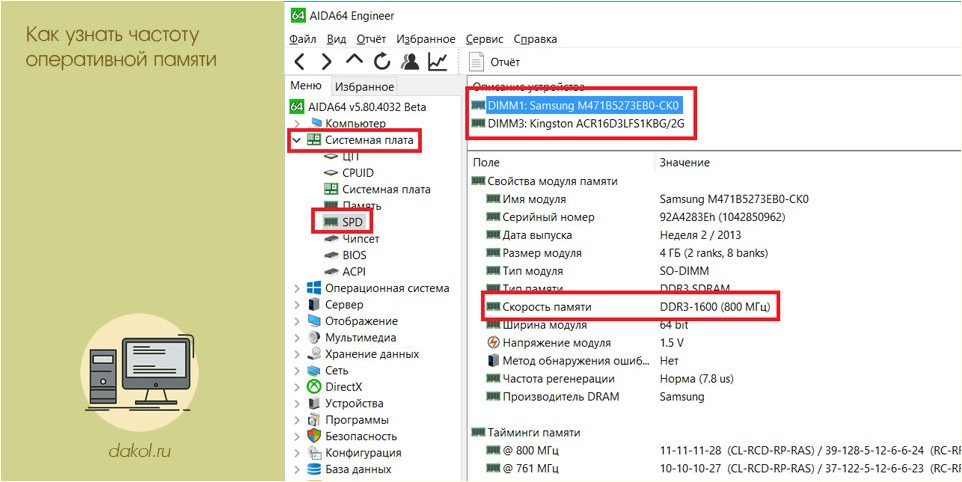Click the Напряжение модуля power icon
Screen dimensions: 962x482
tap(493, 343)
